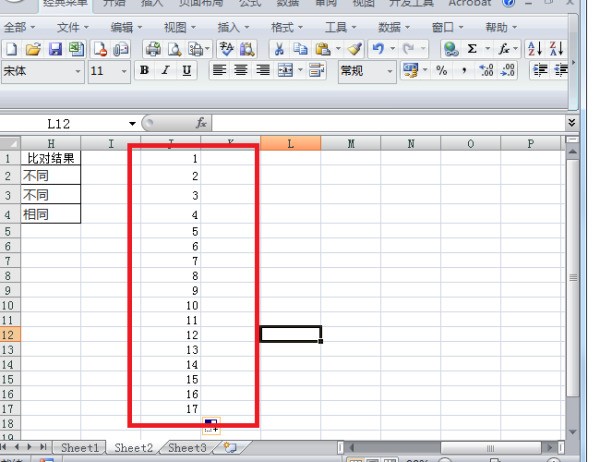Click the Name Box showing L12
Viewport: 600px width, 462px height.
[x=59, y=124]
